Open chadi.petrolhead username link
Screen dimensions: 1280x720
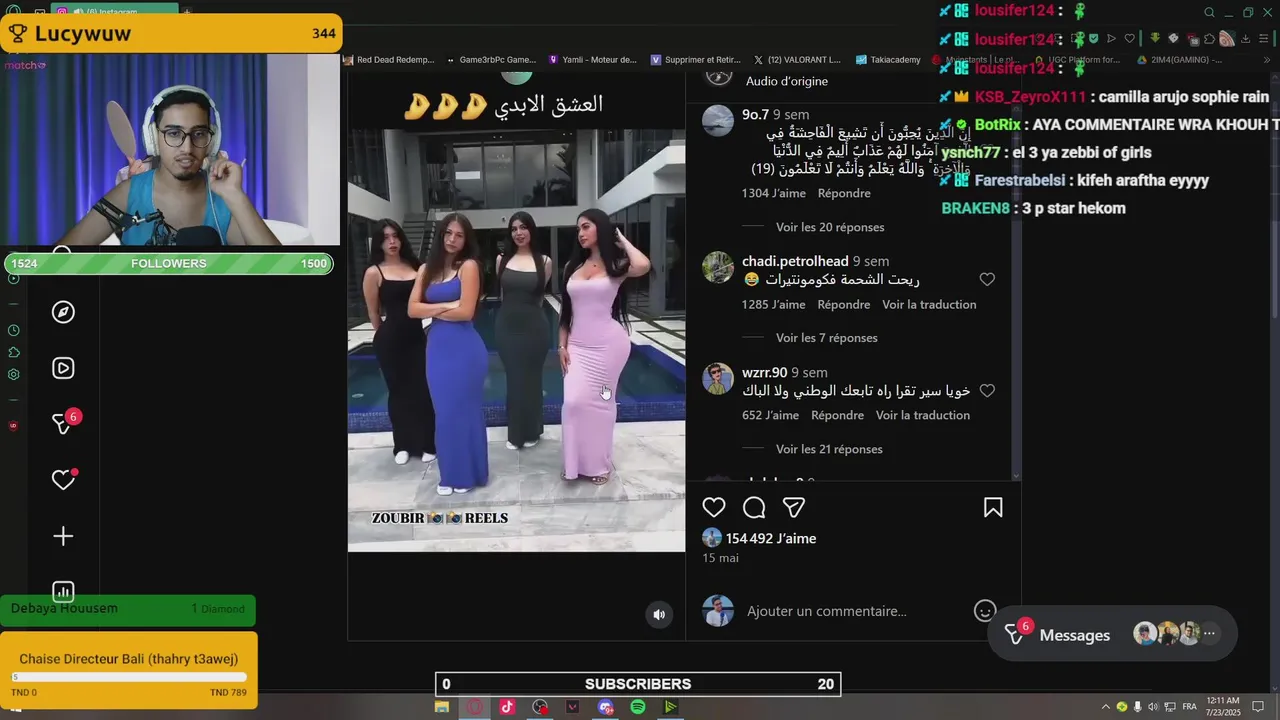795,261
